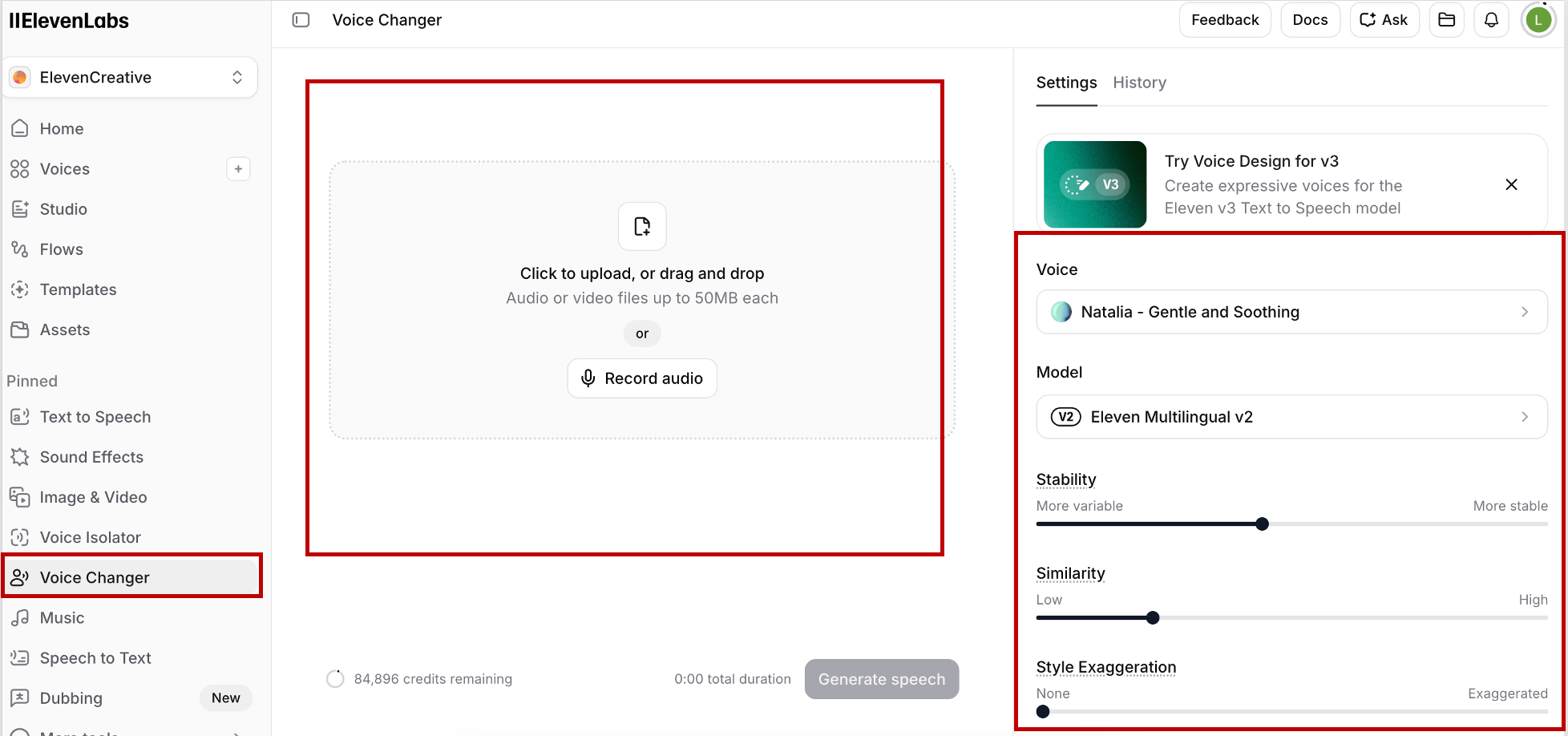Image resolution: width=1568 pixels, height=736 pixels.
Task: Open Speech to Text tool
Action: [95, 658]
